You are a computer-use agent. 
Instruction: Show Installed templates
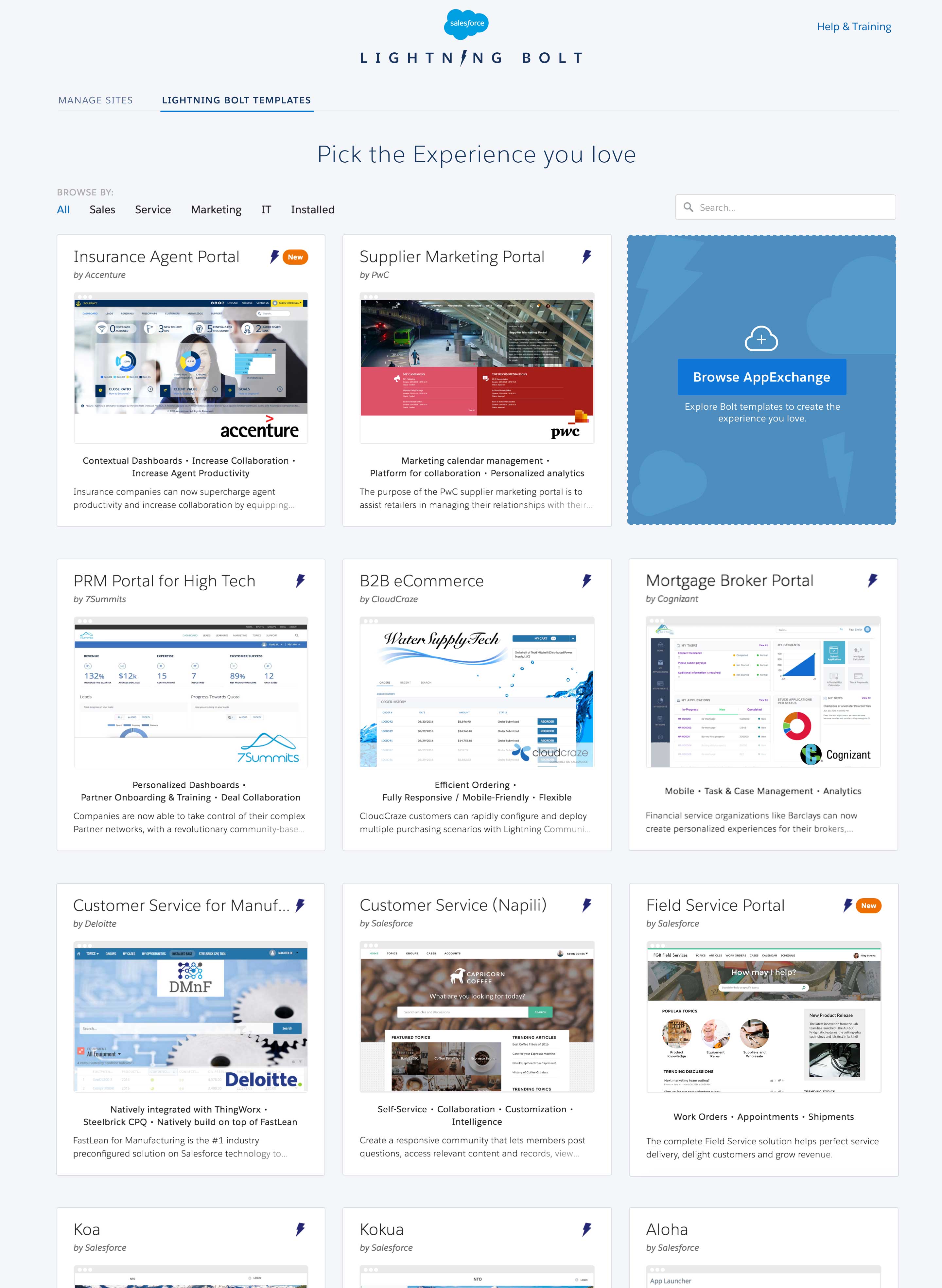click(x=312, y=210)
